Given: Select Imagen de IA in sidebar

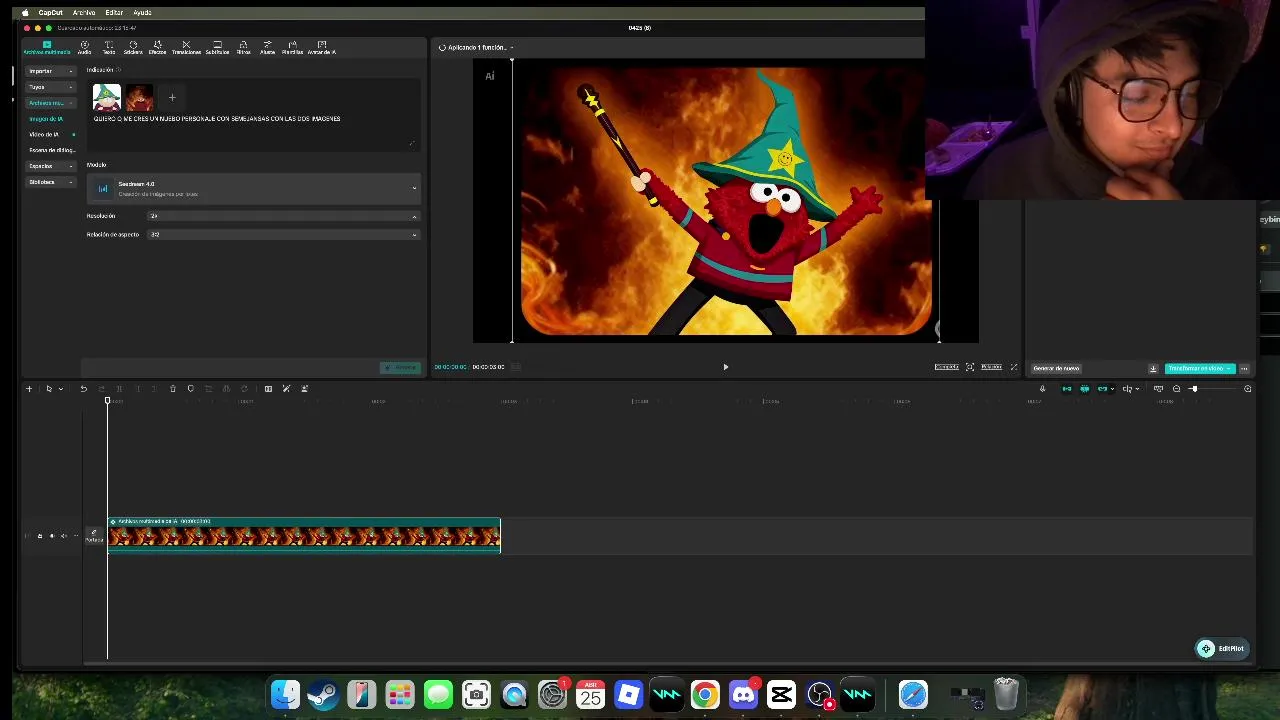Looking at the screenshot, I should point(46,119).
